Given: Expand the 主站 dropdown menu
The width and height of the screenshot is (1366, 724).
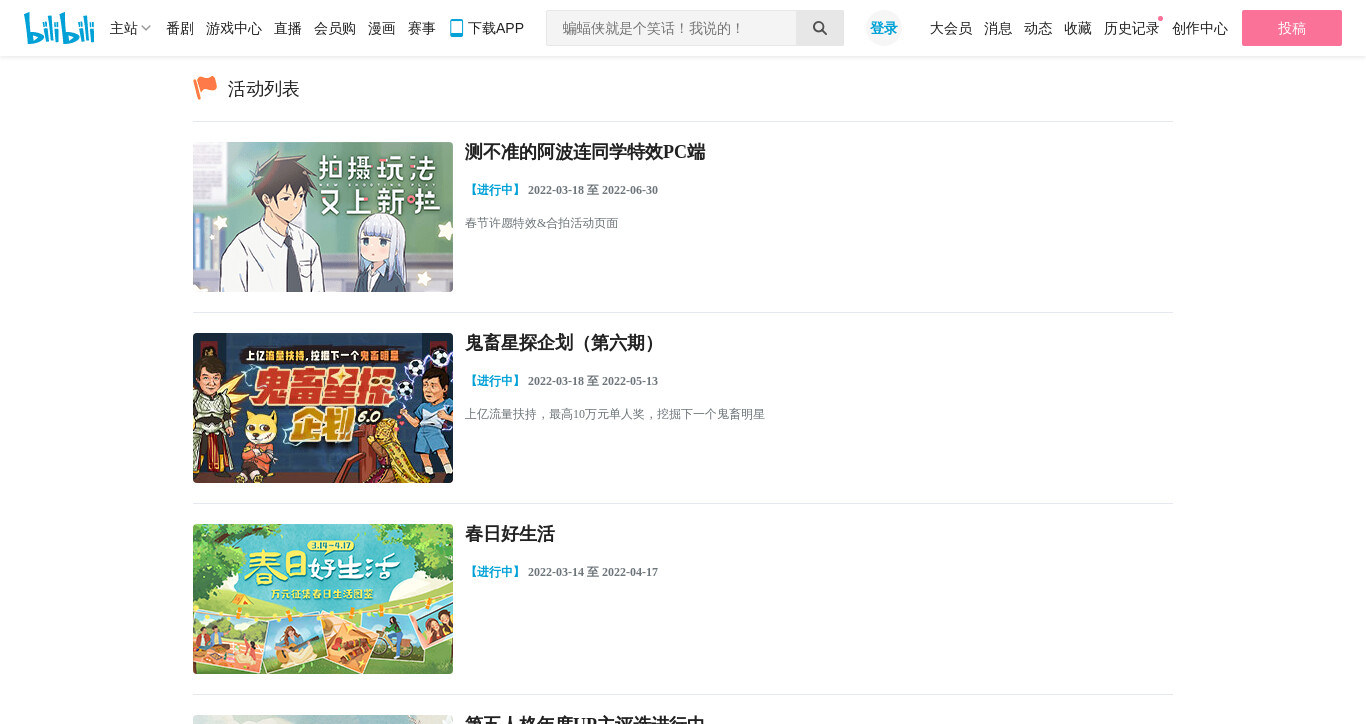Looking at the screenshot, I should point(130,28).
